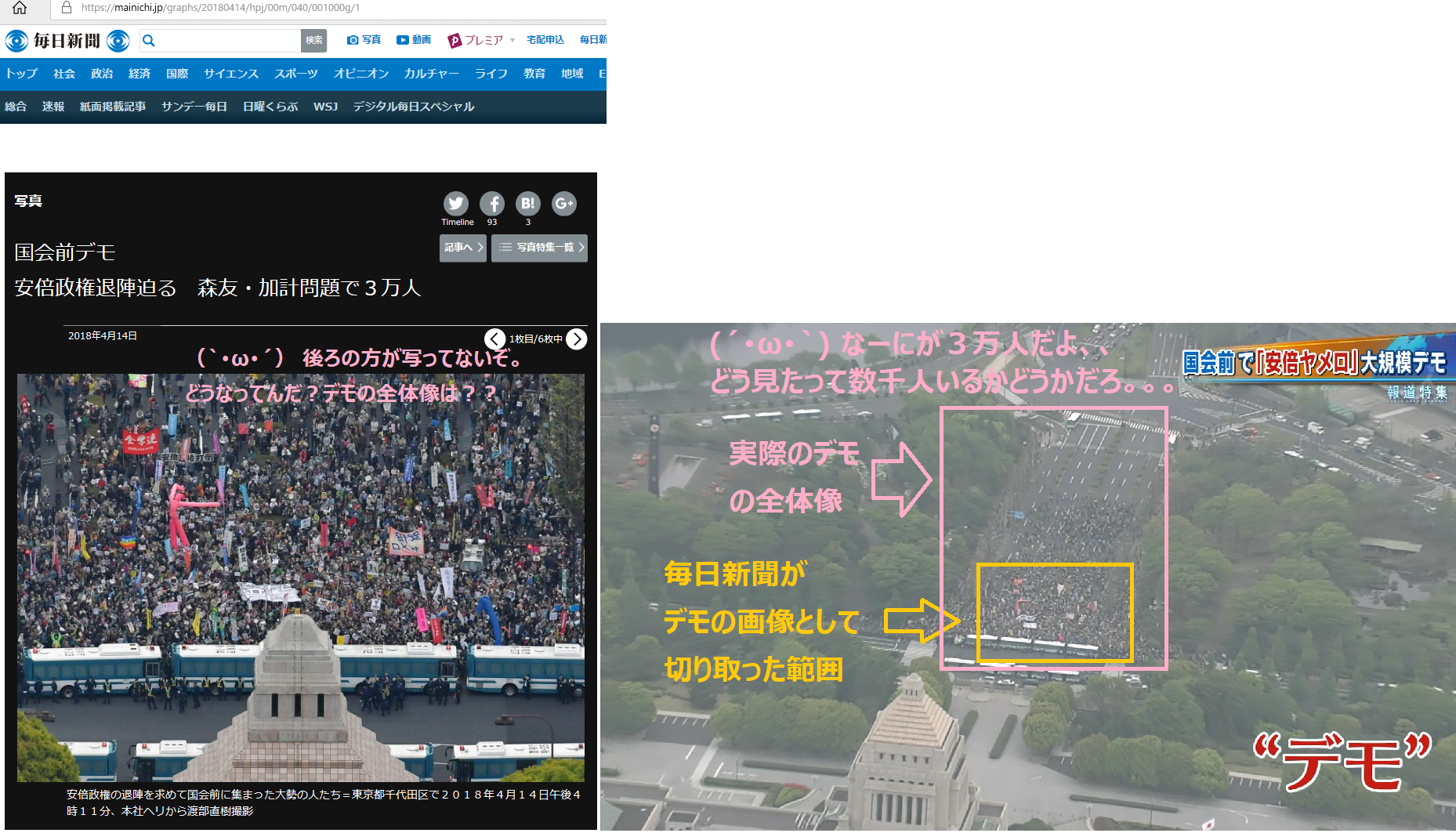Screen dimensions: 1456x833
Task: Open the WSJ sub-tab
Action: 326,107
